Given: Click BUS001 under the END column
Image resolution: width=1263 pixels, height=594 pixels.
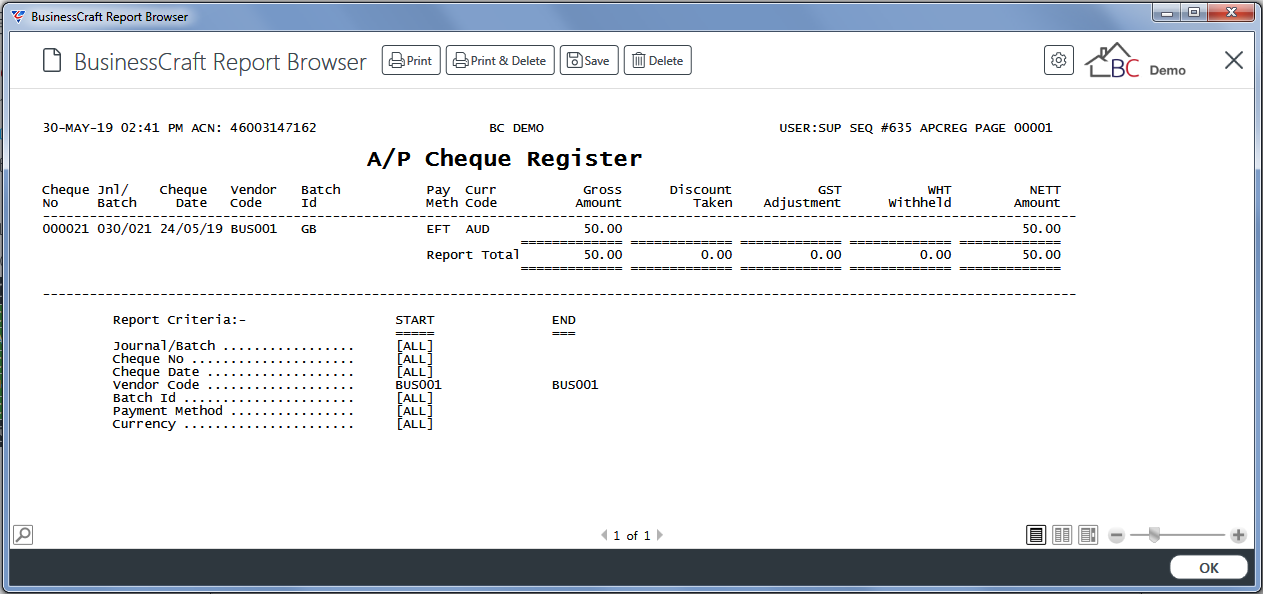Looking at the screenshot, I should (575, 385).
